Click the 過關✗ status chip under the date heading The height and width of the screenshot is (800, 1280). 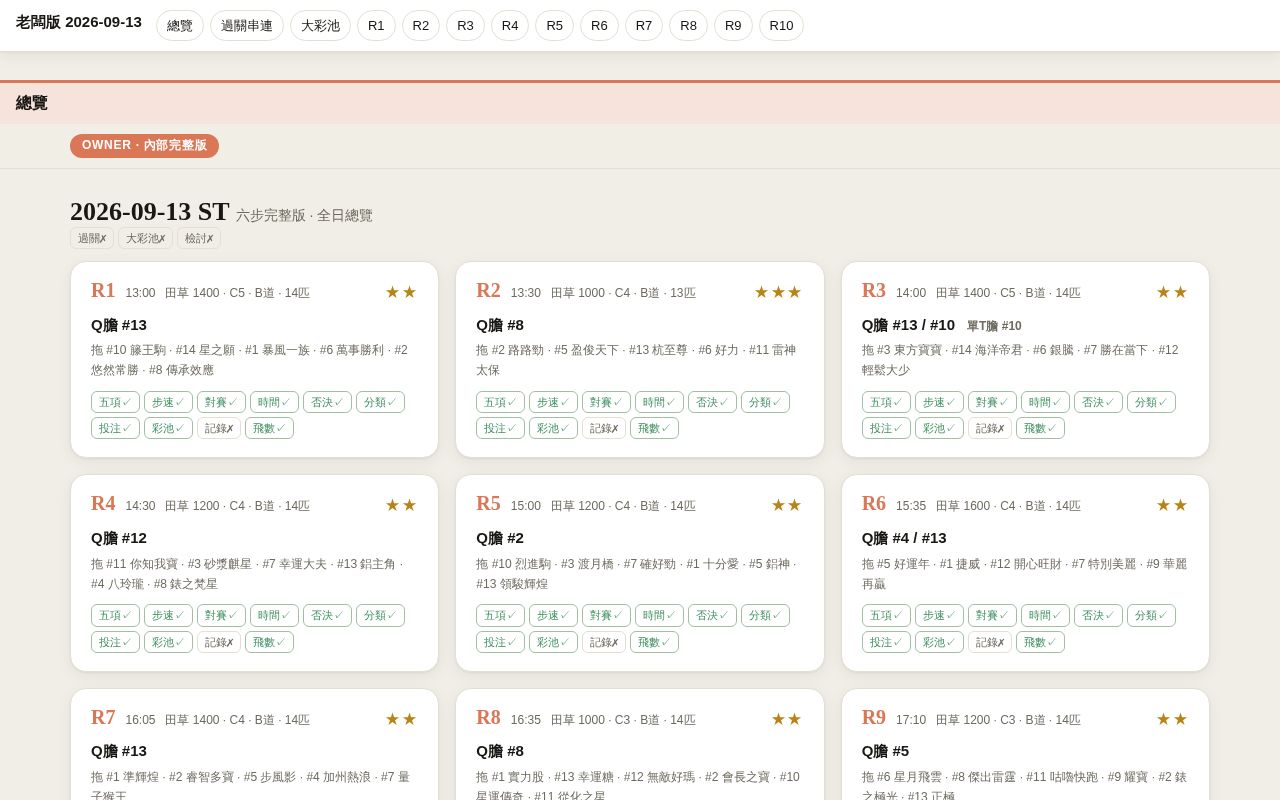point(92,238)
